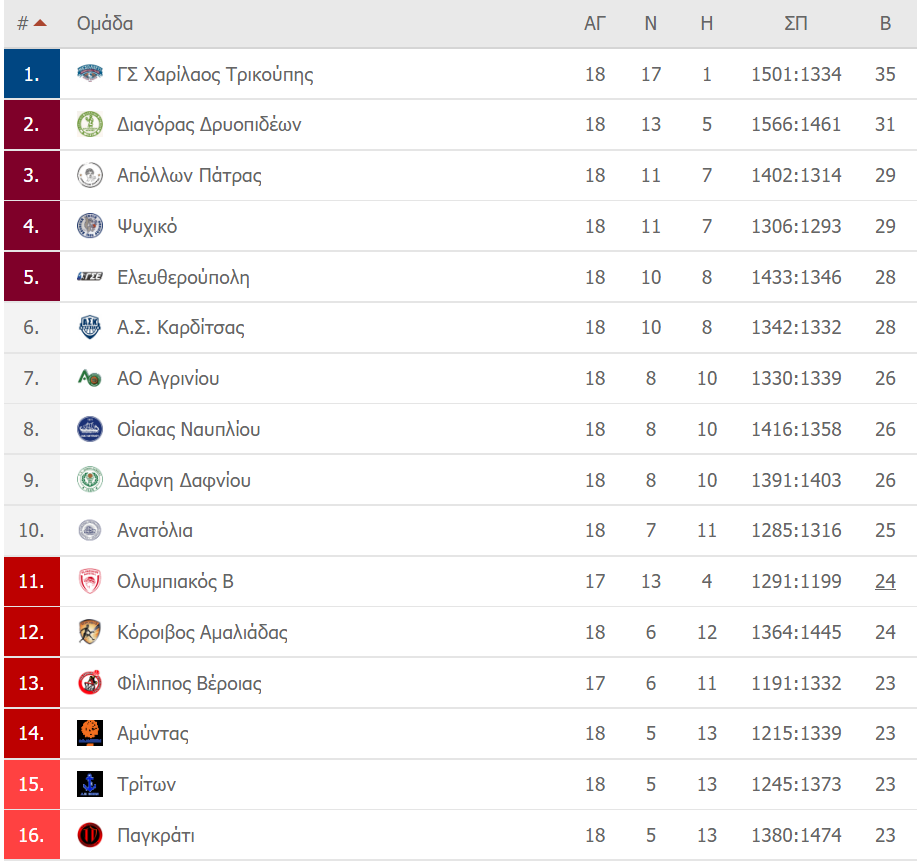Click the Ολυμπιακός Β red crest
The image size is (917, 861).
coord(89,581)
